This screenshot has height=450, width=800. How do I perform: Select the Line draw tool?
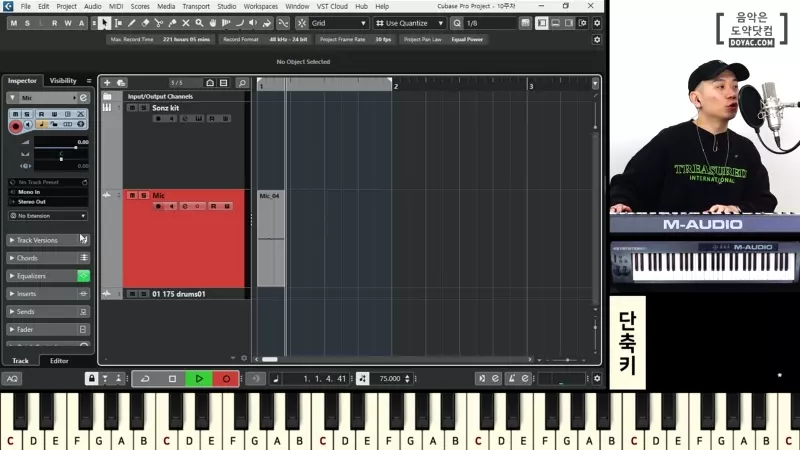click(x=240, y=23)
